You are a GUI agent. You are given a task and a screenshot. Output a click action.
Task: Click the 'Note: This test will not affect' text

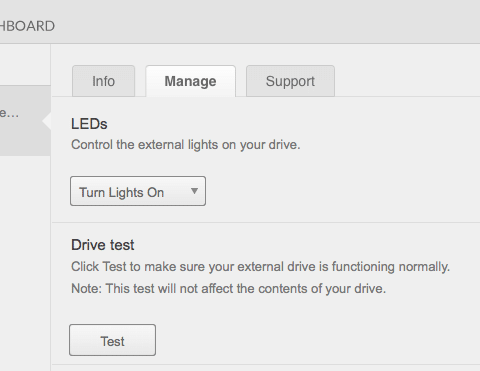point(228,289)
